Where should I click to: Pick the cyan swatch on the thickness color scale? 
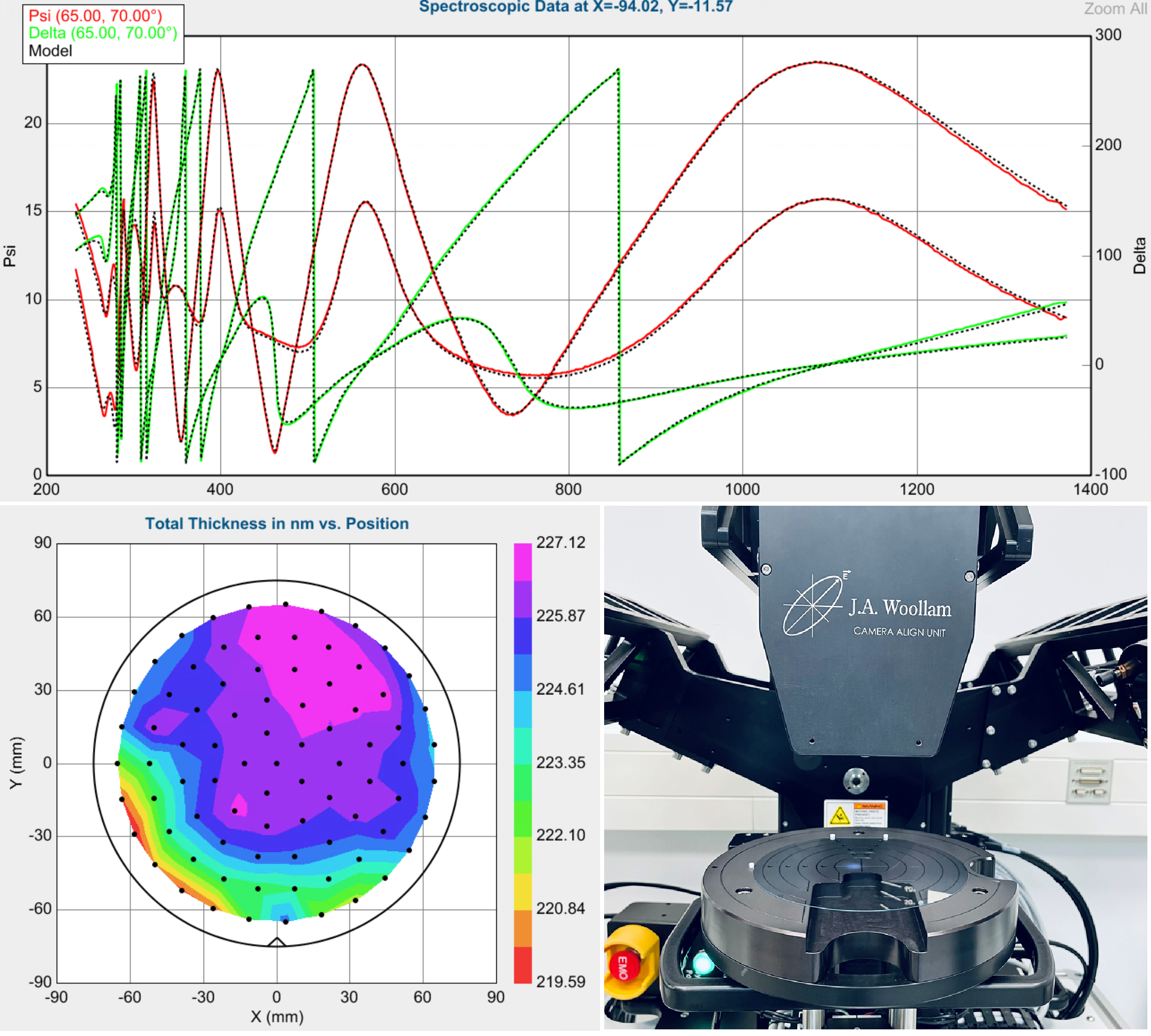(522, 709)
